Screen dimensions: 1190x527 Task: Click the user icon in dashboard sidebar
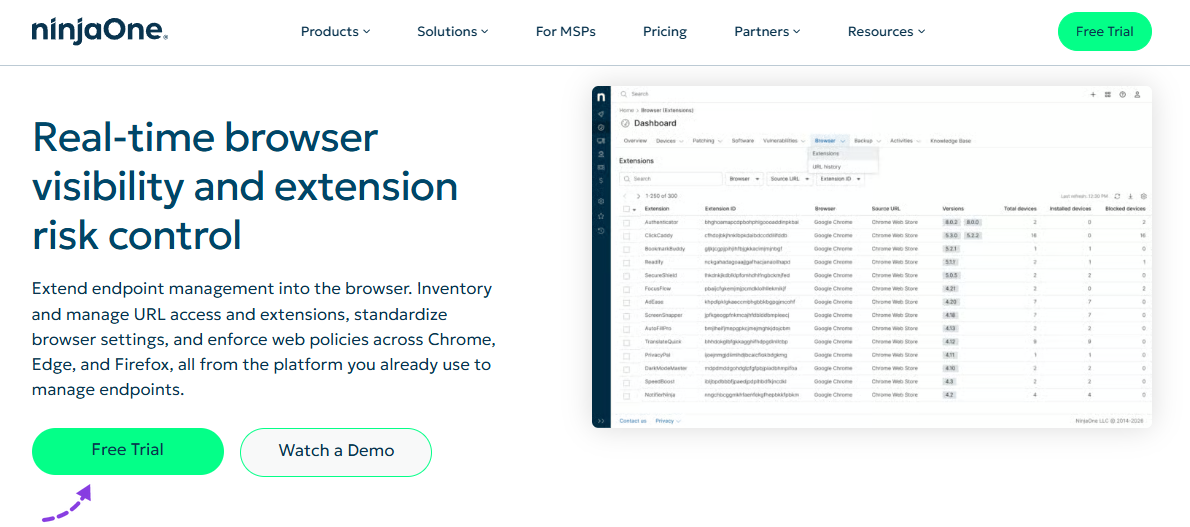(601, 153)
